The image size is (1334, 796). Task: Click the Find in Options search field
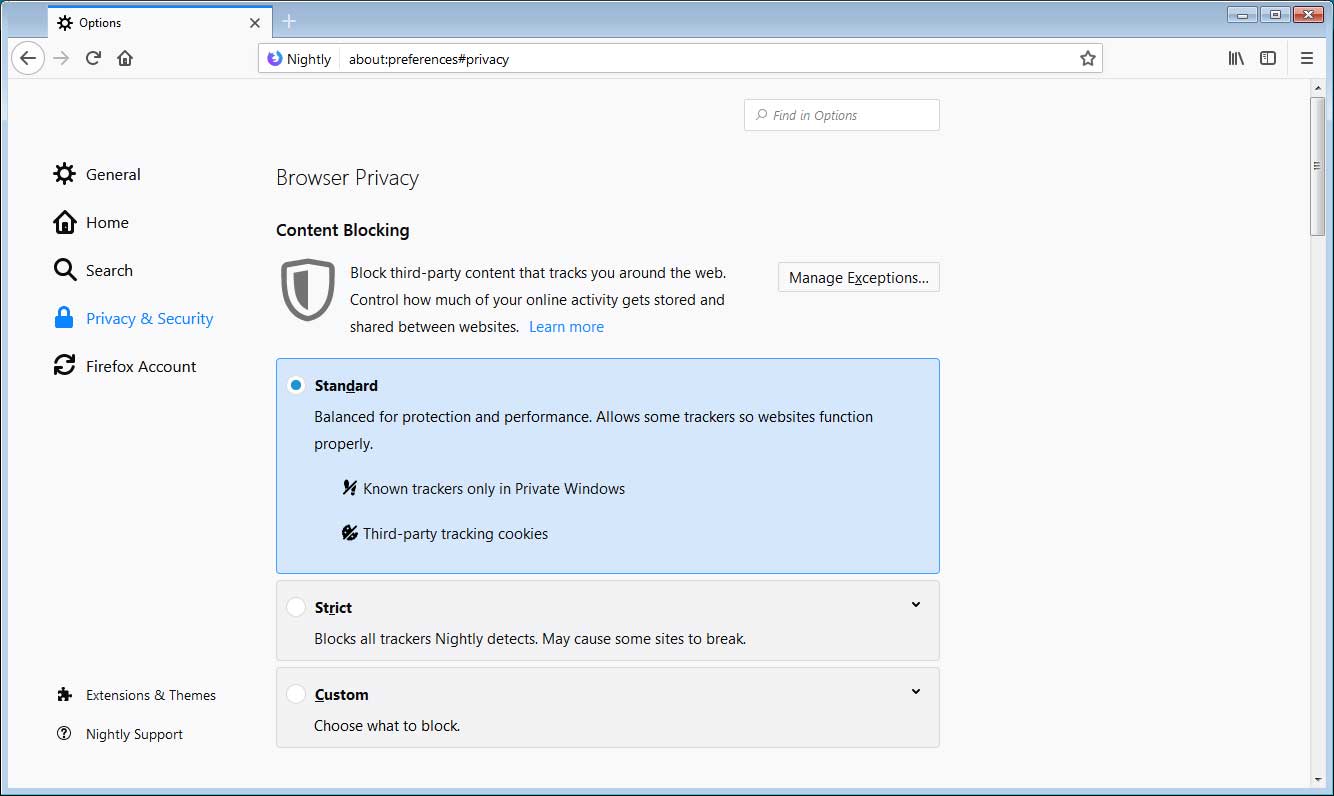click(842, 115)
